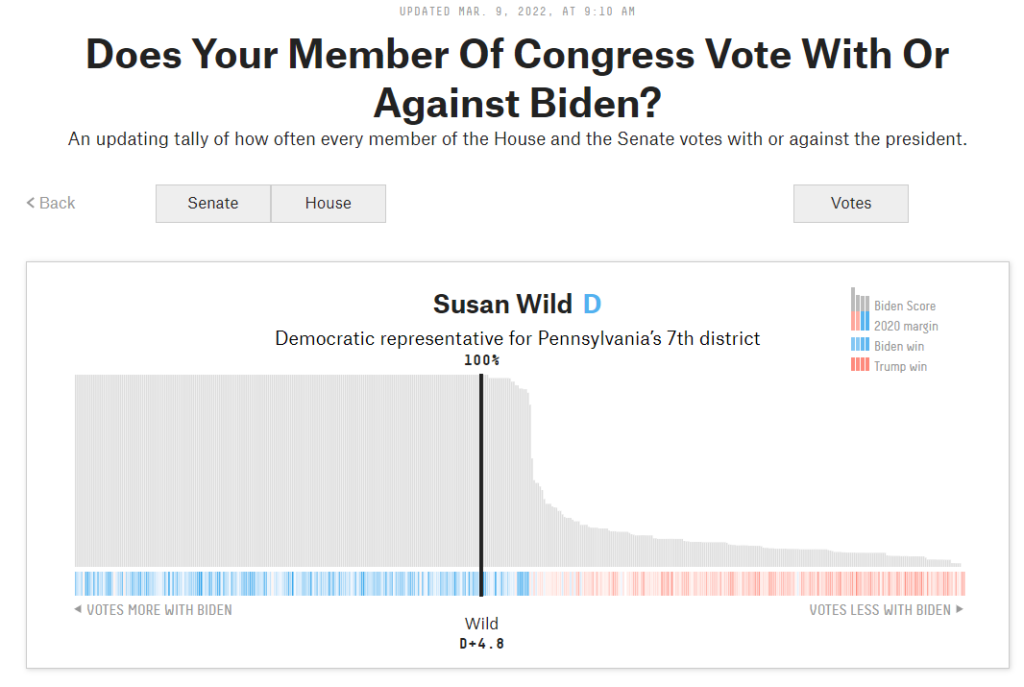Switch to the Senate view
Viewport: 1024px width, 687px height.
pyautogui.click(x=213, y=203)
